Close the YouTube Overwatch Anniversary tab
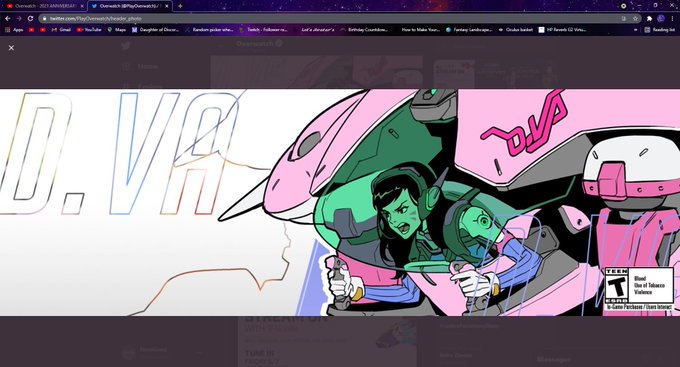This screenshot has width=680, height=367. [x=82, y=6]
